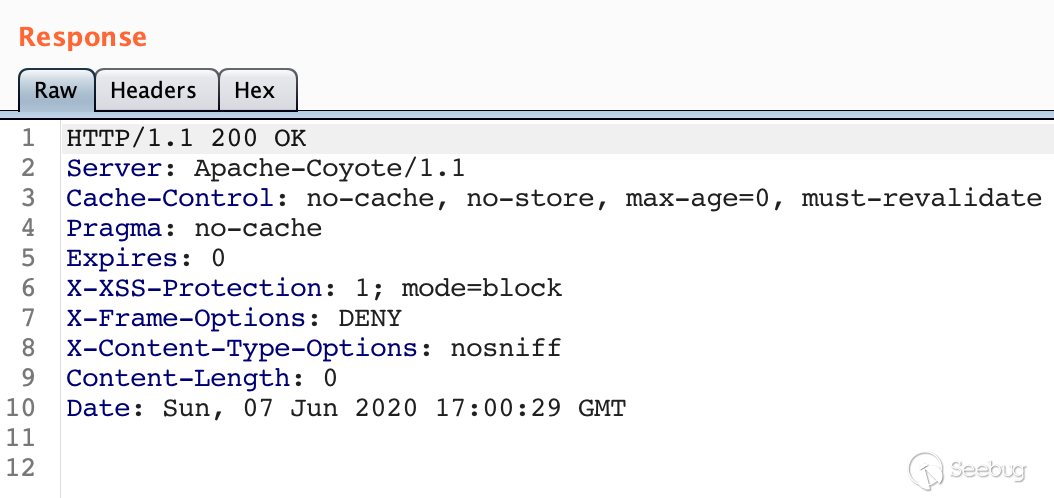Switch to the Raw tab

pos(56,90)
